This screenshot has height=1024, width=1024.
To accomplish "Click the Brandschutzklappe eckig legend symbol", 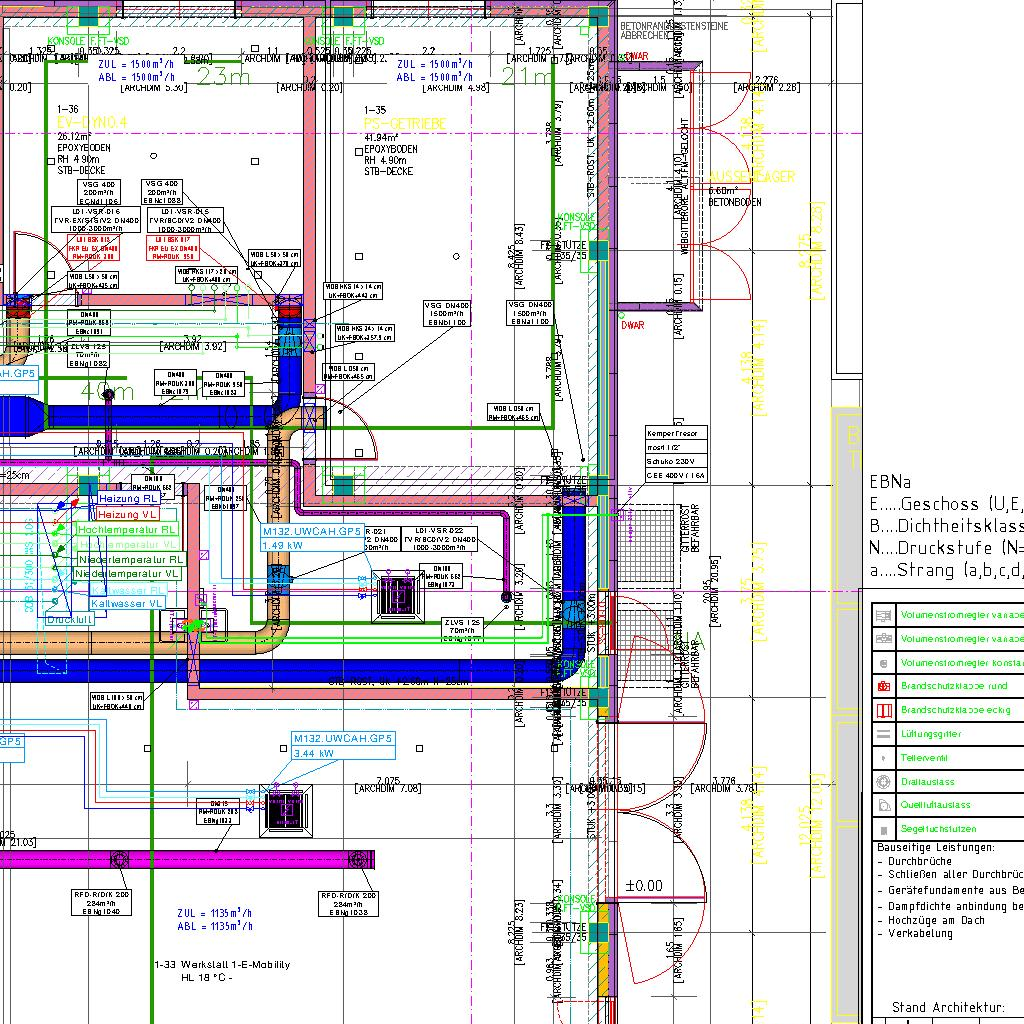I will tap(883, 711).
